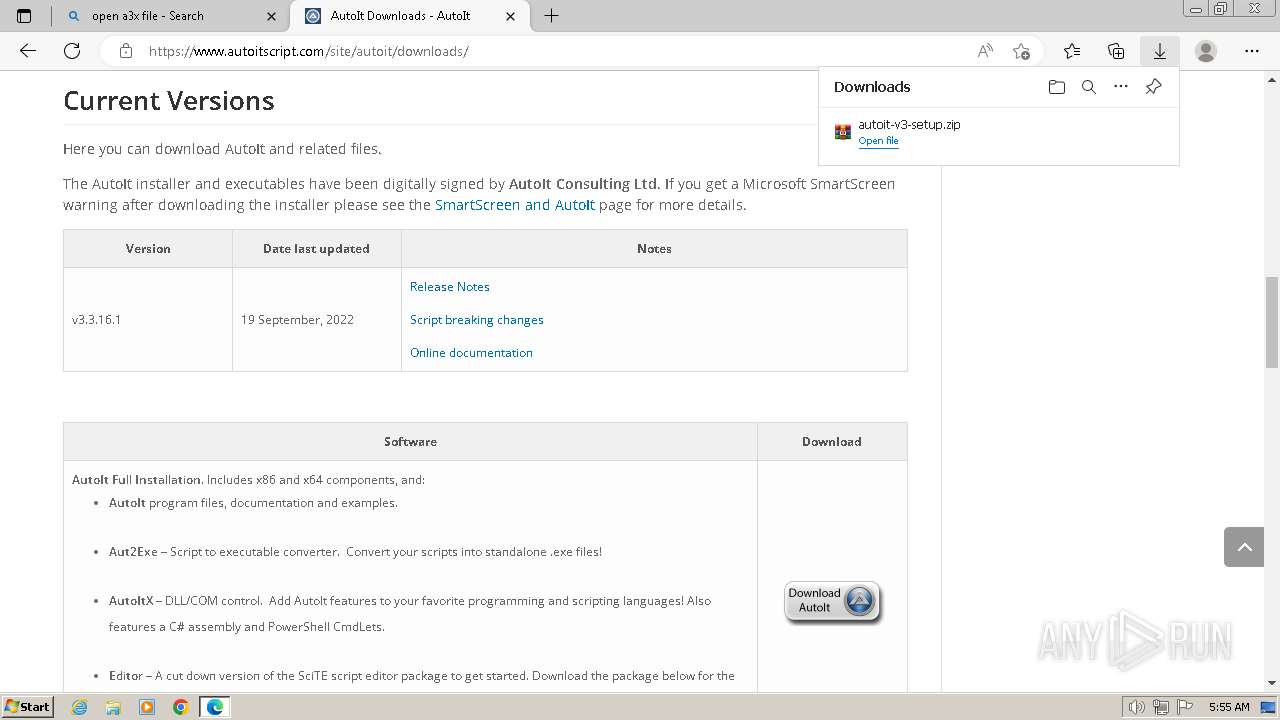Click the taskbar clock showing 5:55 AM
This screenshot has height=720, width=1280.
click(1229, 707)
